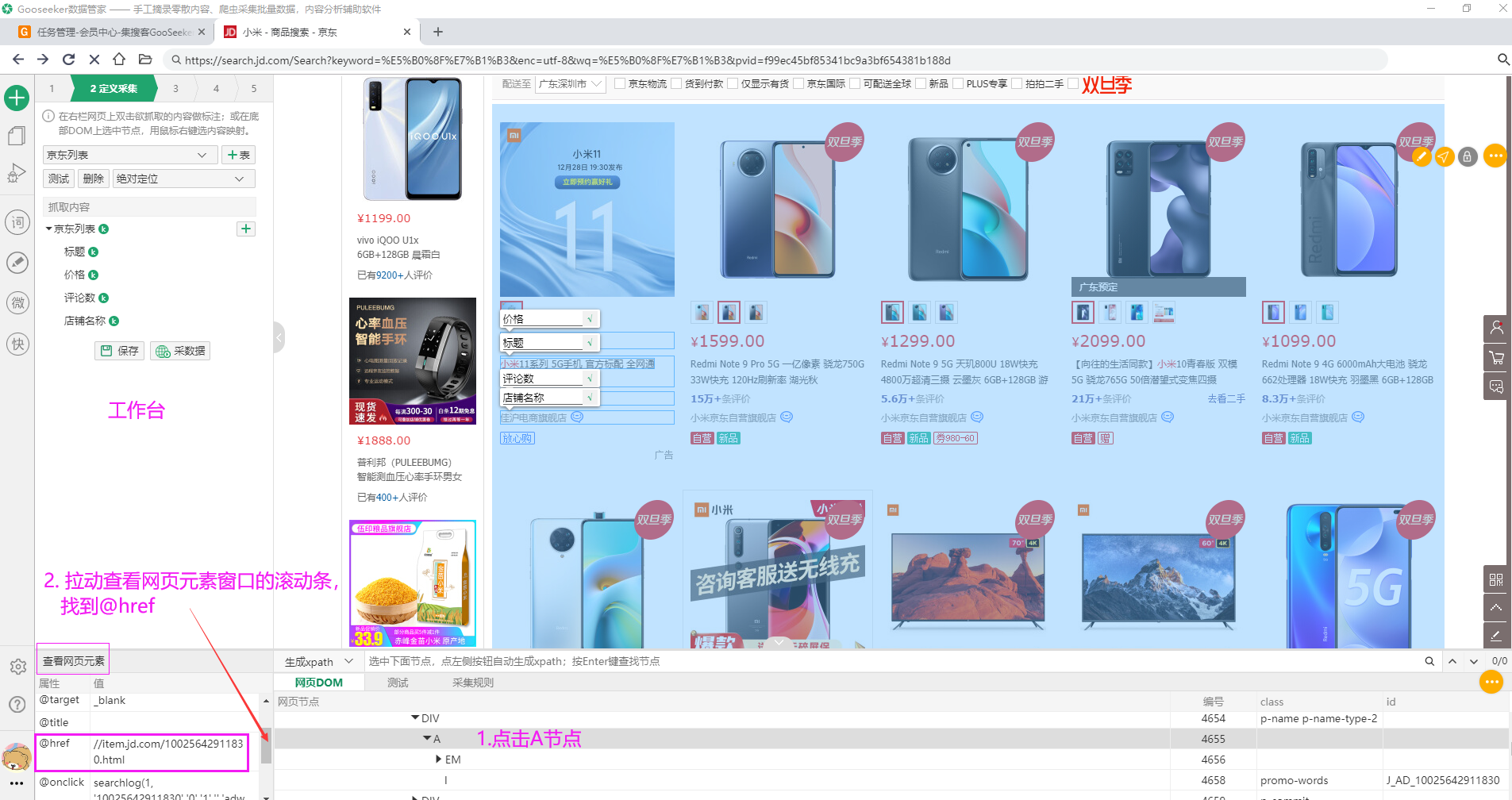The height and width of the screenshot is (800, 1512).
Task: Stop page loading with the X icon
Action: click(94, 60)
